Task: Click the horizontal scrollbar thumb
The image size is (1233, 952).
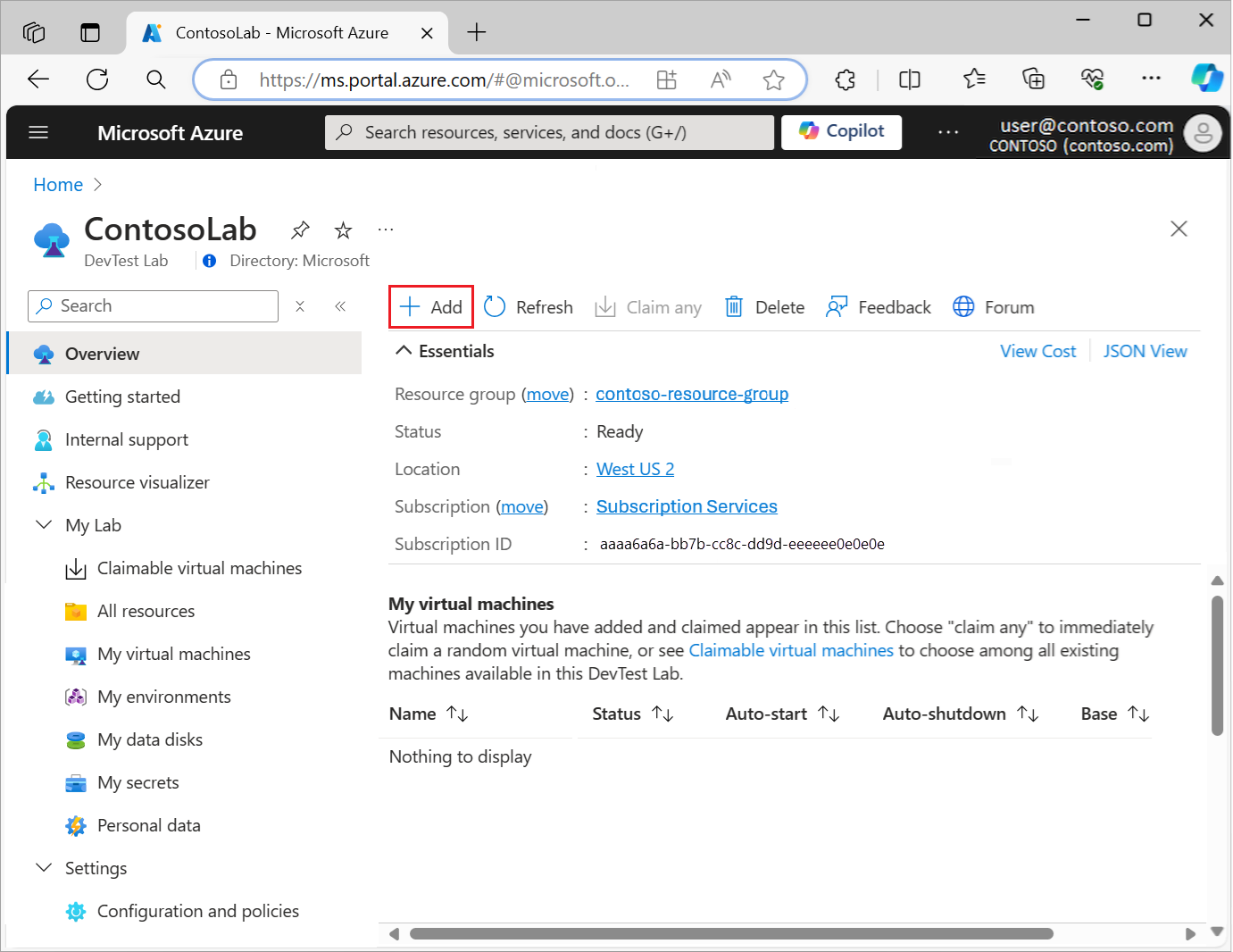Action: (x=731, y=934)
